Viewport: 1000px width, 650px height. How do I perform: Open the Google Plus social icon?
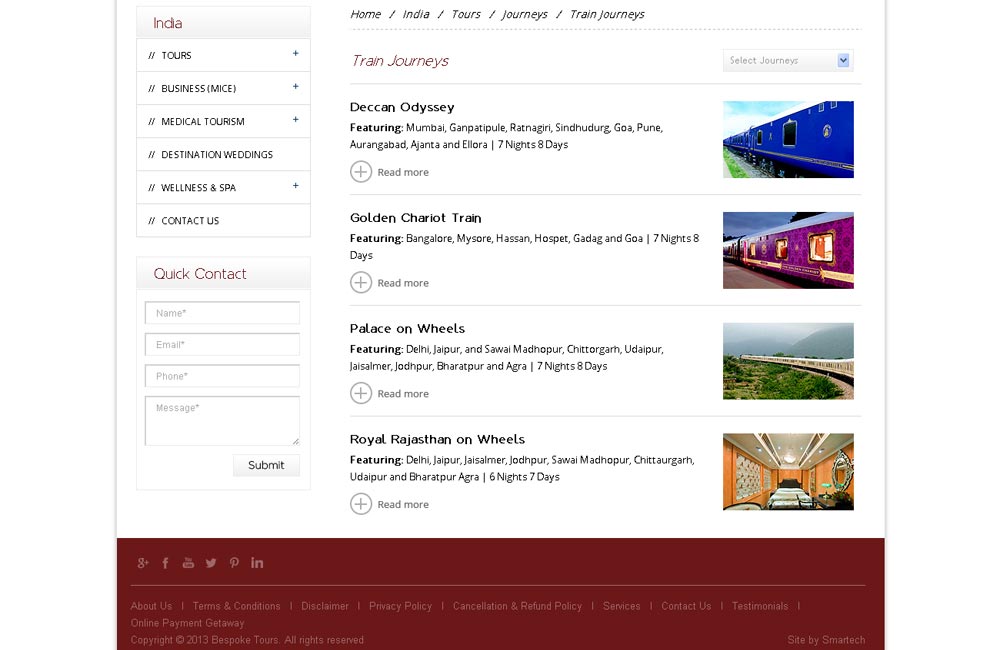[143, 563]
